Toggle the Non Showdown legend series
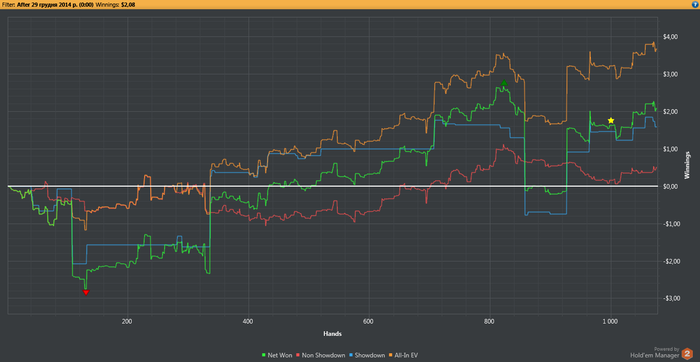Image resolution: width=700 pixels, height=362 pixels. [321, 355]
